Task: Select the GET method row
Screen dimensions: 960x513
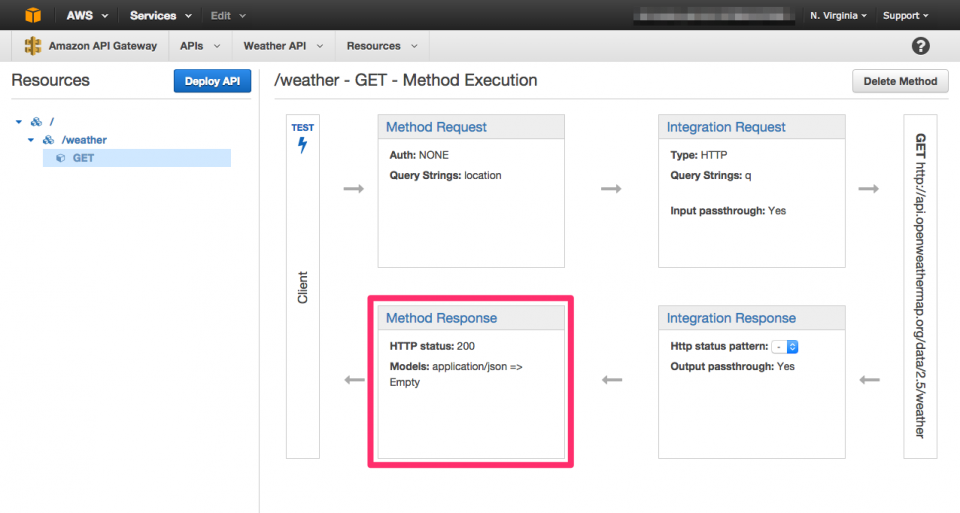Action: [x=137, y=158]
